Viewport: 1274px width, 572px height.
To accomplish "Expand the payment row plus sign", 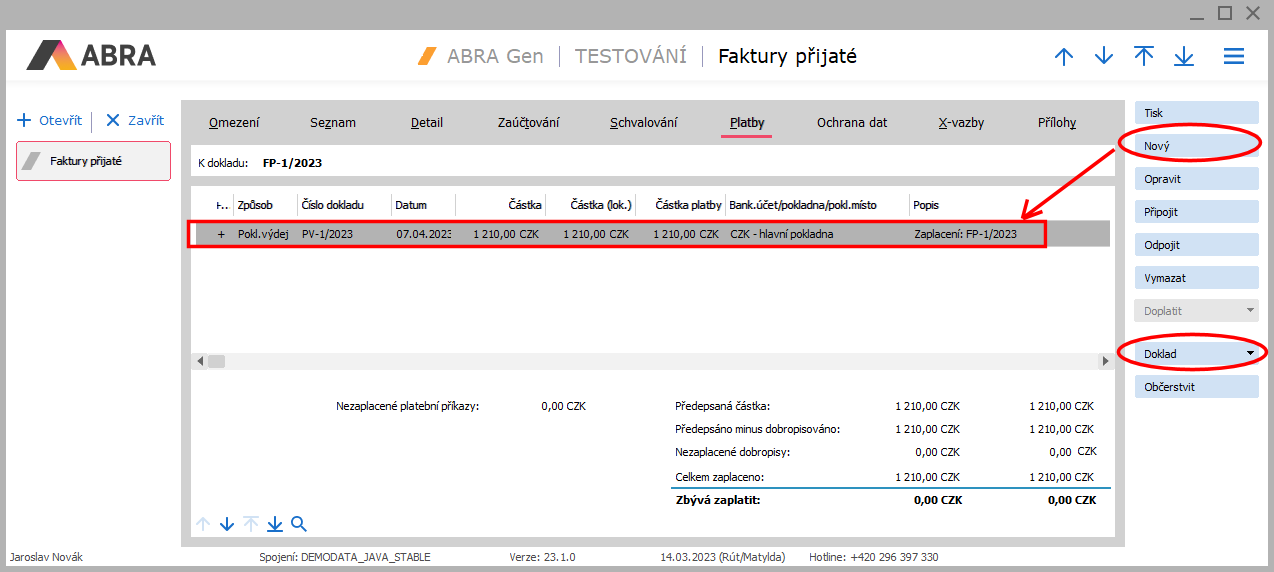I will click(221, 234).
